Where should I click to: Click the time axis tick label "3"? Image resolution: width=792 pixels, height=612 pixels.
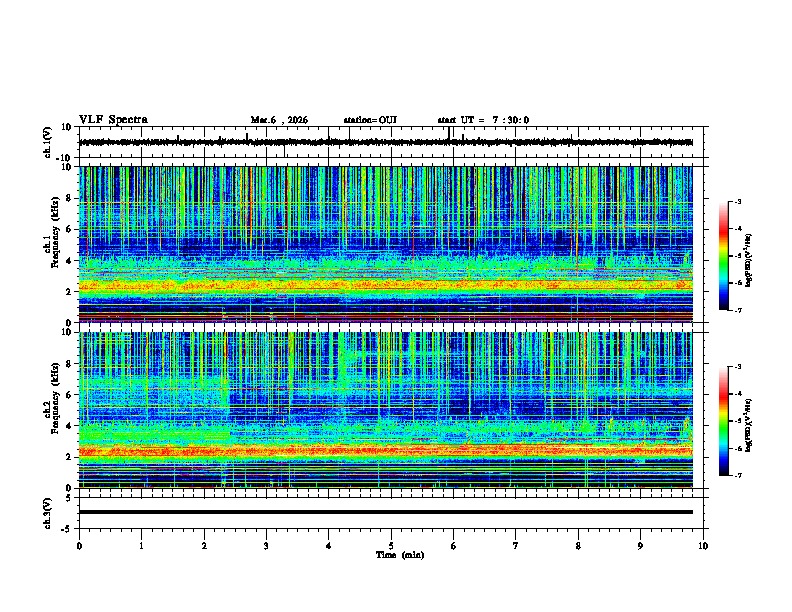(266, 546)
